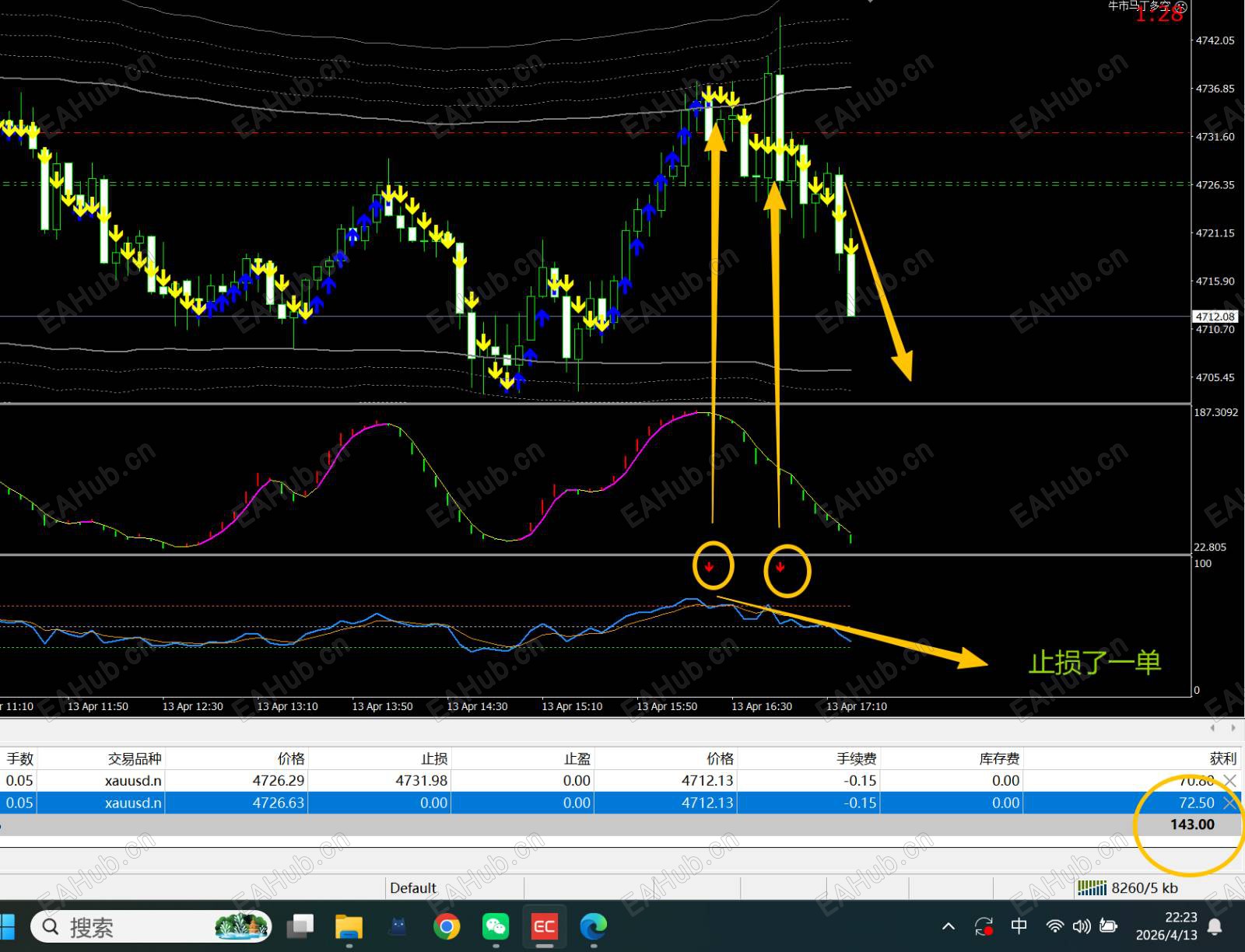The image size is (1245, 952).
Task: Sort orders by 手续费 column header
Action: tap(857, 758)
